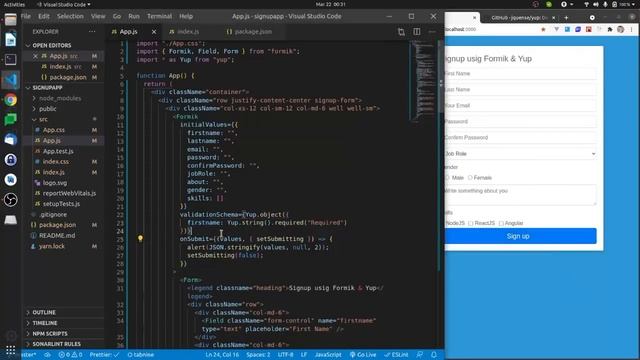Click the Your Email input field
Viewport: 640px width, 360px height.
520,105
